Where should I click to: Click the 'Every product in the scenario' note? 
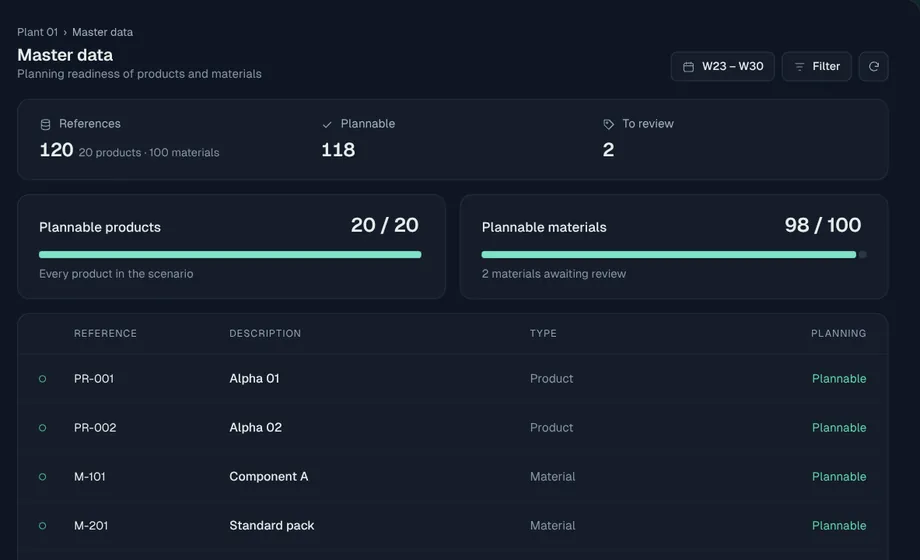click(x=116, y=274)
